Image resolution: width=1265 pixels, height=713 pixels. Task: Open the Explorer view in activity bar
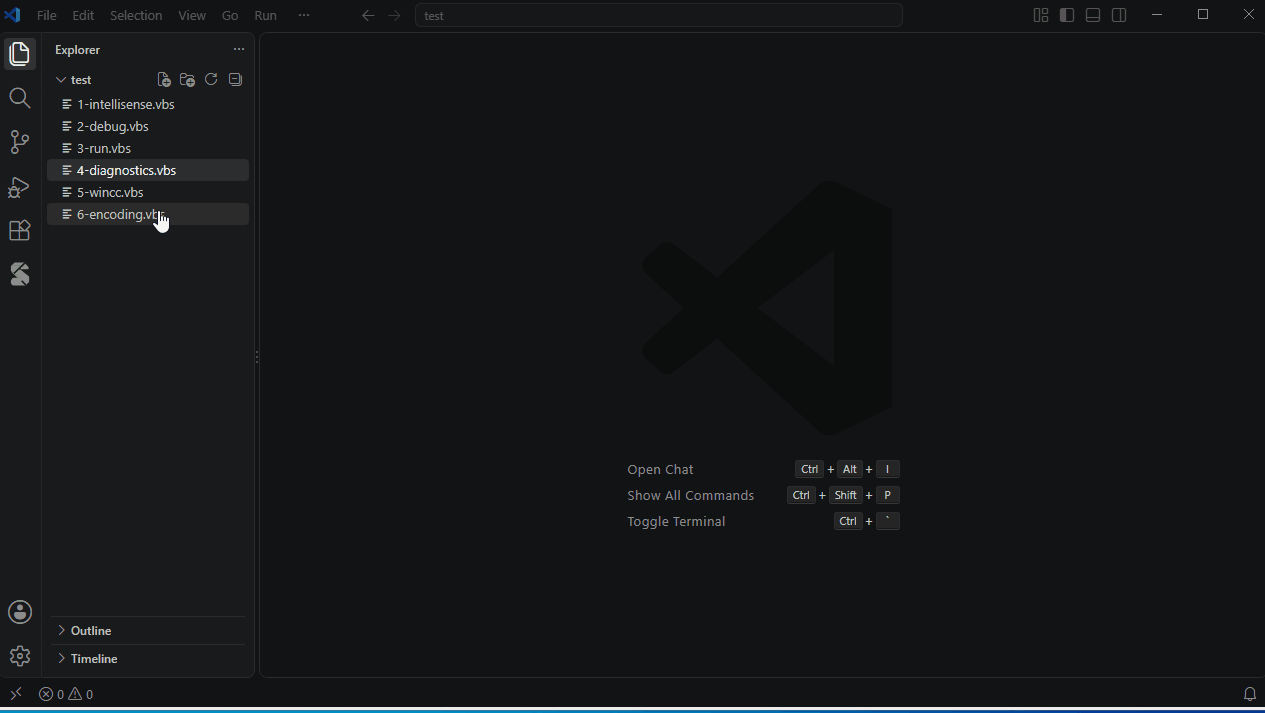coord(20,54)
